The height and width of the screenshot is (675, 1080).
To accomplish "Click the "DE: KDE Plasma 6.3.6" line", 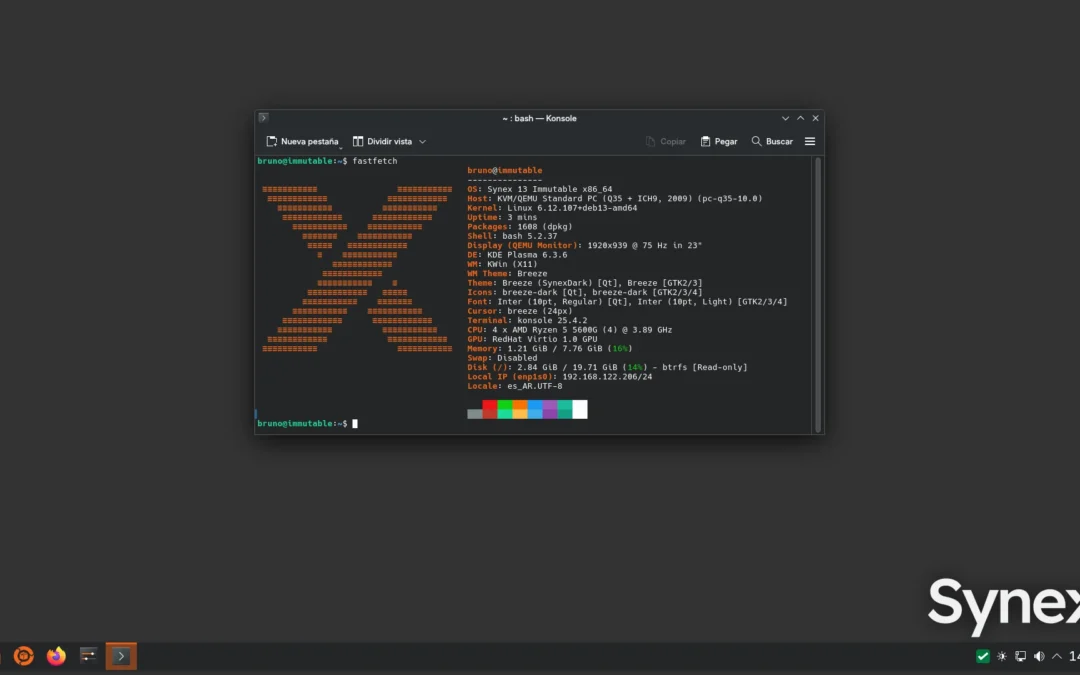I will (517, 255).
